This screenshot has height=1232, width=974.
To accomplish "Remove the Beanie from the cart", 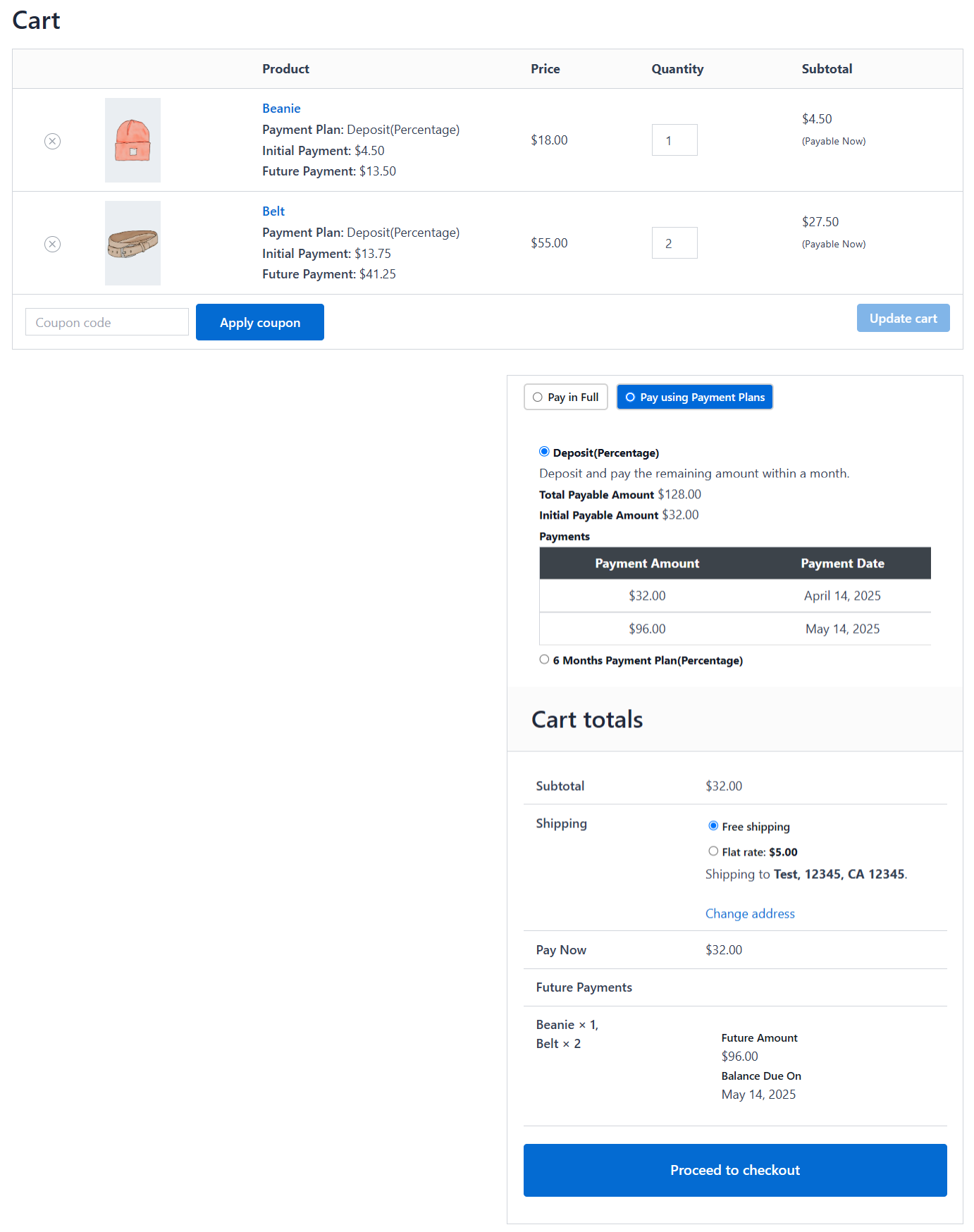I will point(52,140).
